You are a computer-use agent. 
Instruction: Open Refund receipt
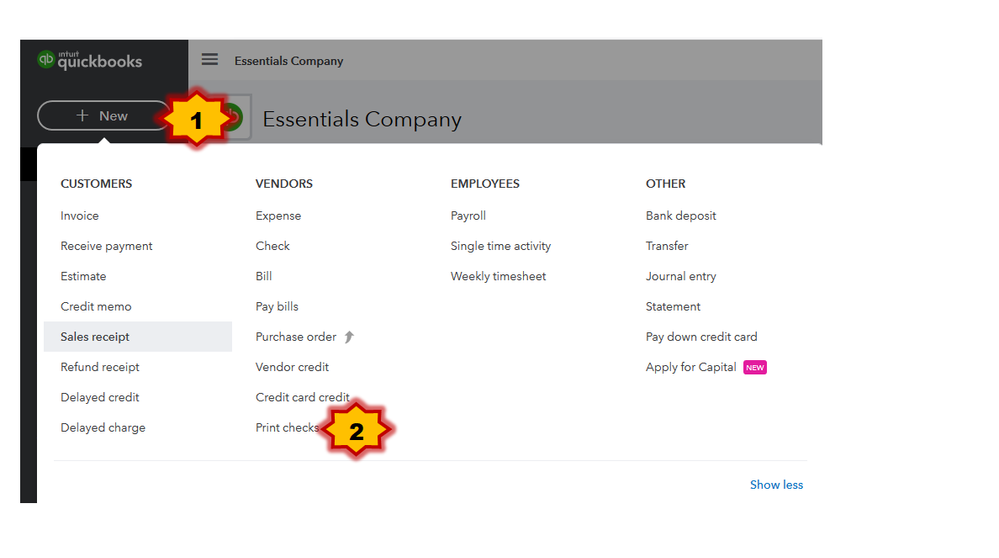100,367
